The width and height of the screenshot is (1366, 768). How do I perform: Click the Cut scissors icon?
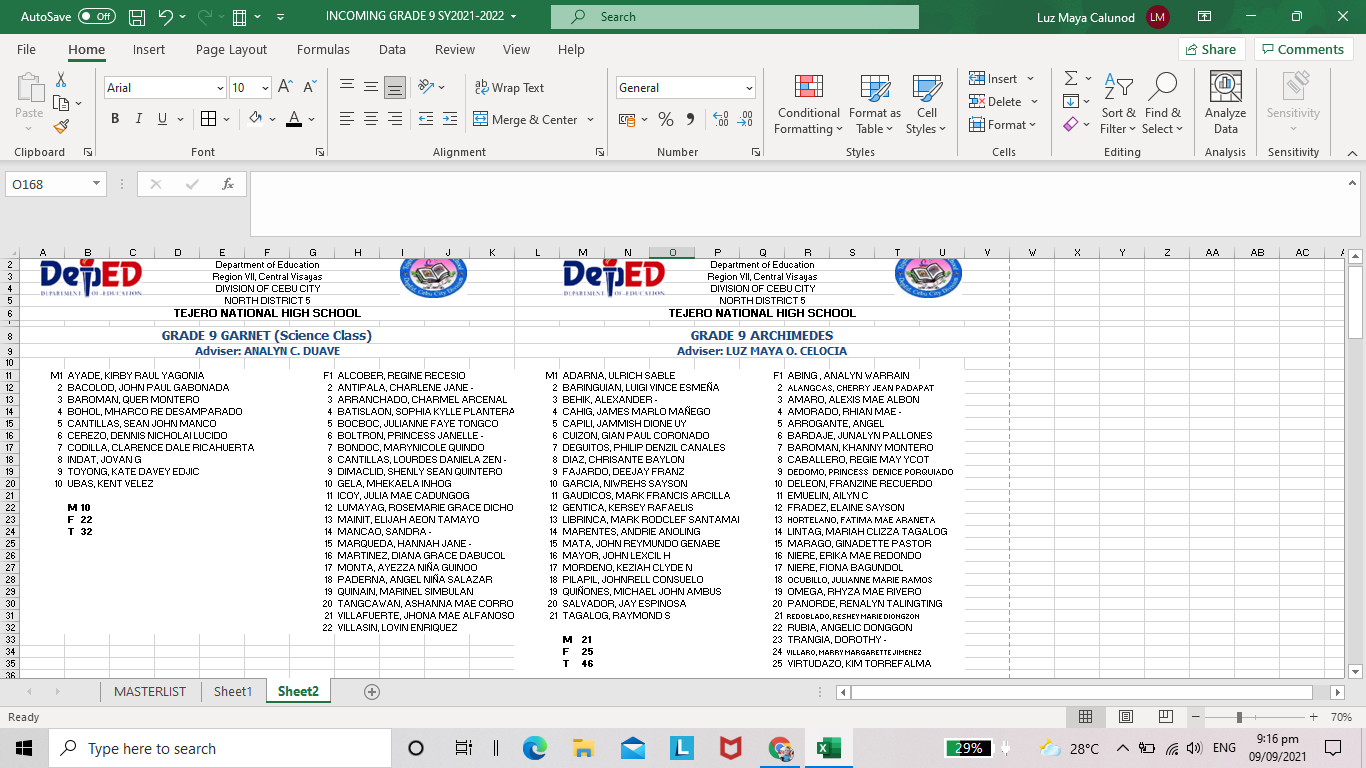[x=61, y=79]
